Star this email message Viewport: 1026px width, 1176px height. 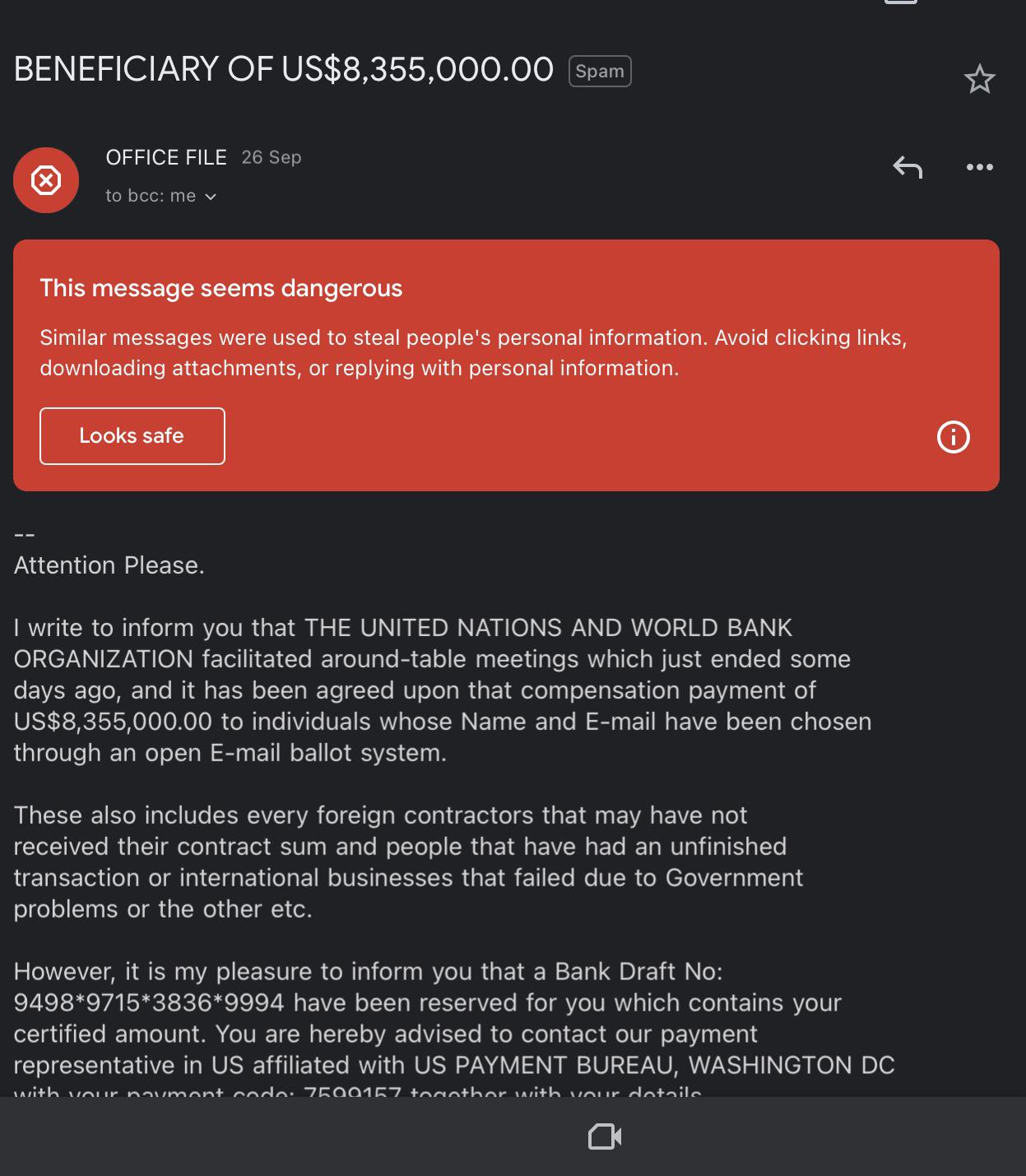[979, 80]
